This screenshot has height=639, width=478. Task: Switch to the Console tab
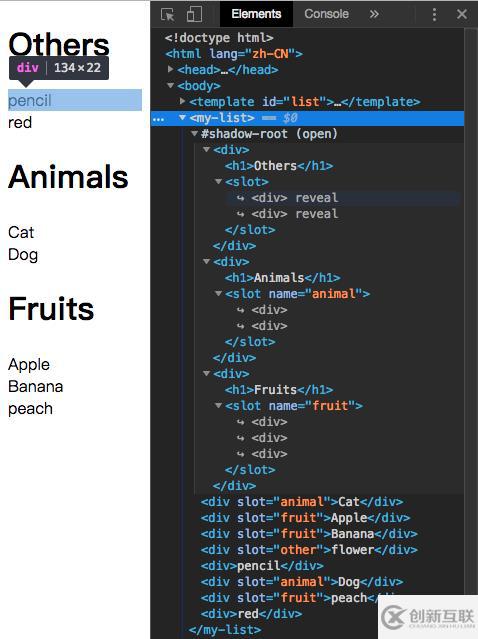326,14
